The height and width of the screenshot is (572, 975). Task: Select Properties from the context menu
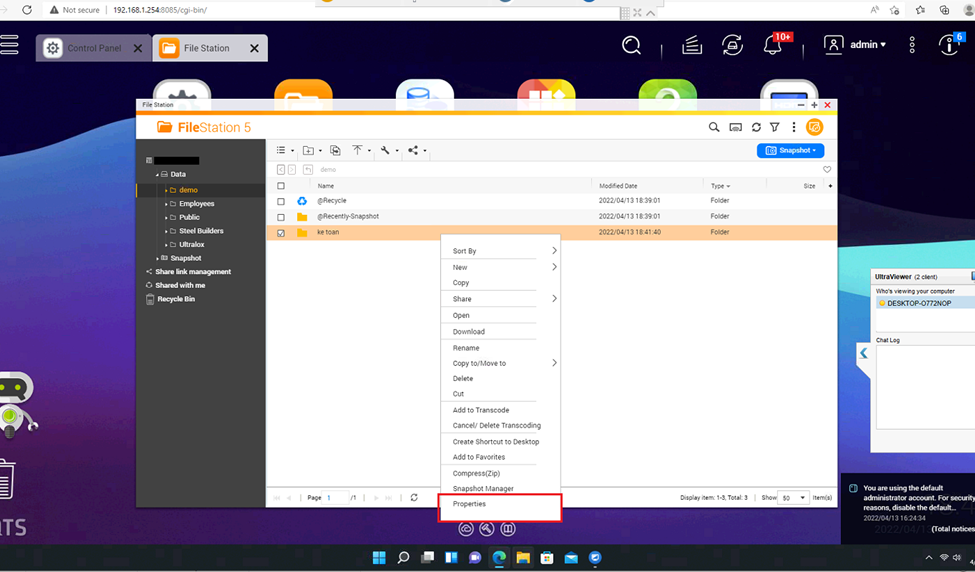[x=469, y=504]
